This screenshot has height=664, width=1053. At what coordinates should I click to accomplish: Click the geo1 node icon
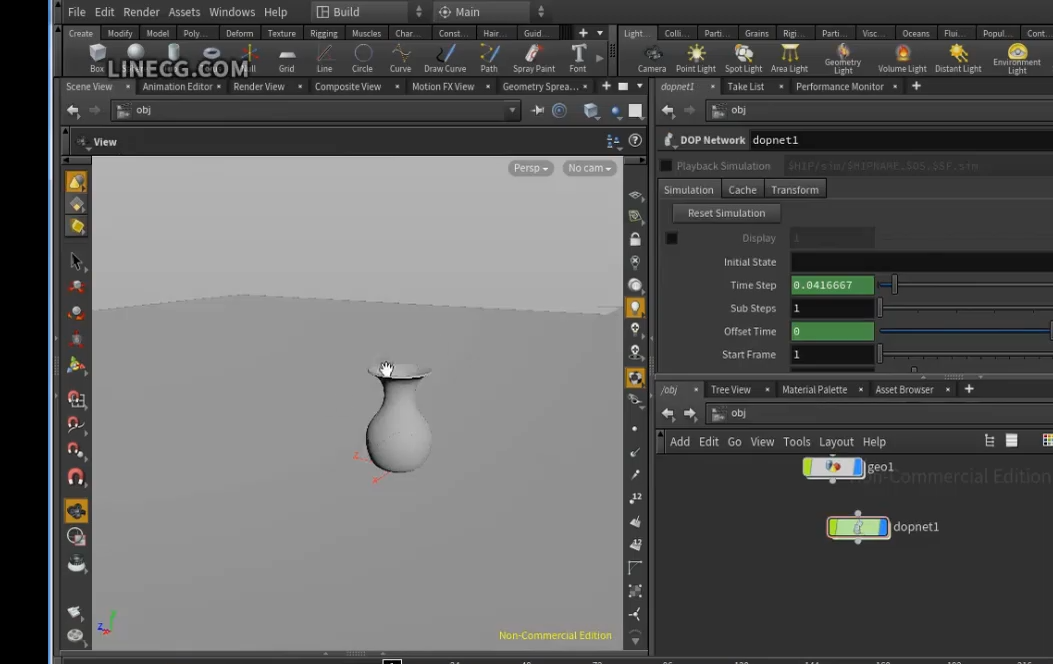coord(833,467)
